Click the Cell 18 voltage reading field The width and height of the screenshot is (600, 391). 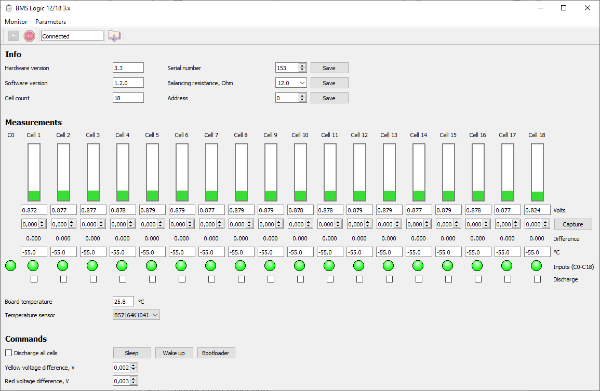(x=537, y=210)
